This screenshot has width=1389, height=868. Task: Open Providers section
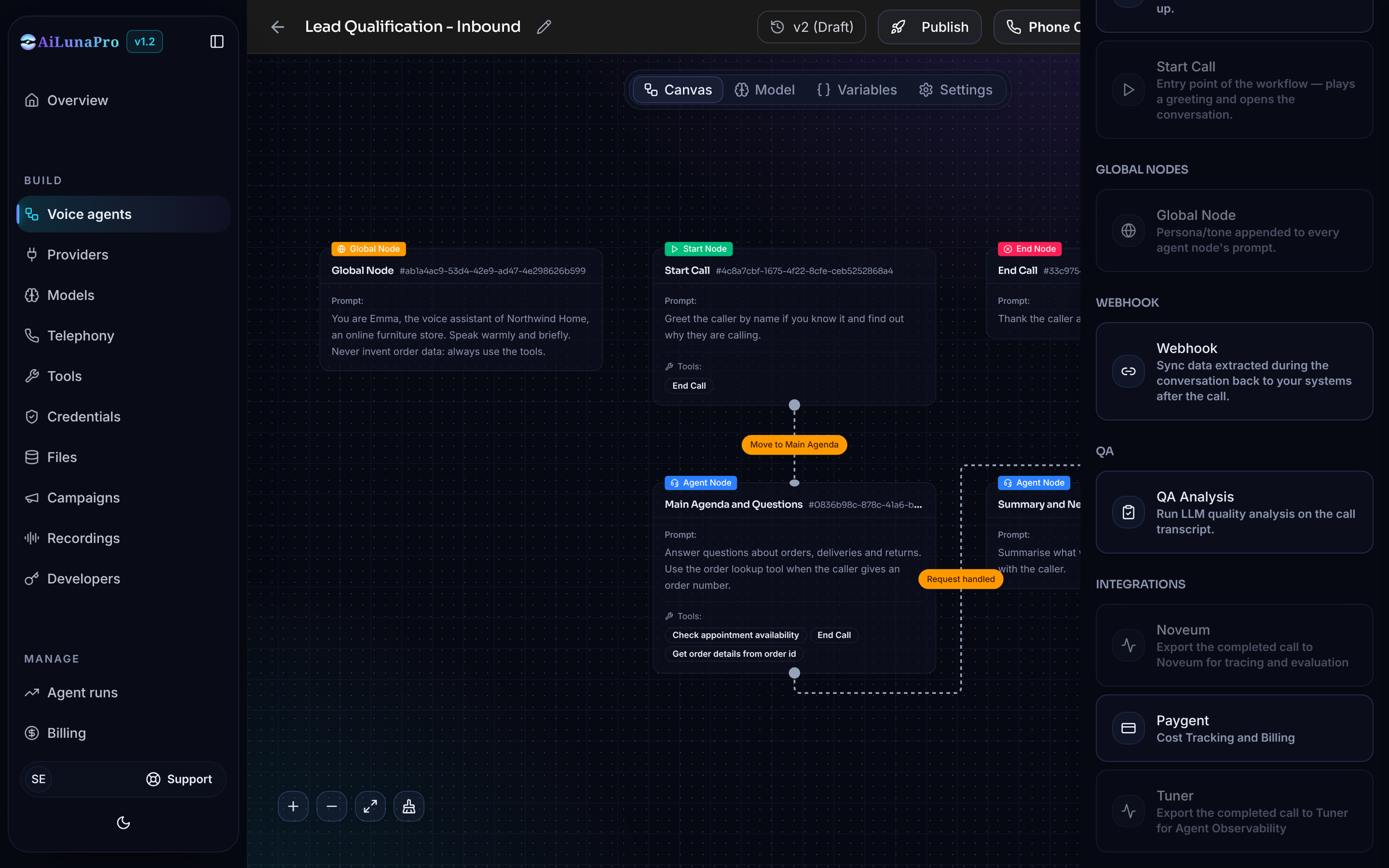tap(123, 255)
